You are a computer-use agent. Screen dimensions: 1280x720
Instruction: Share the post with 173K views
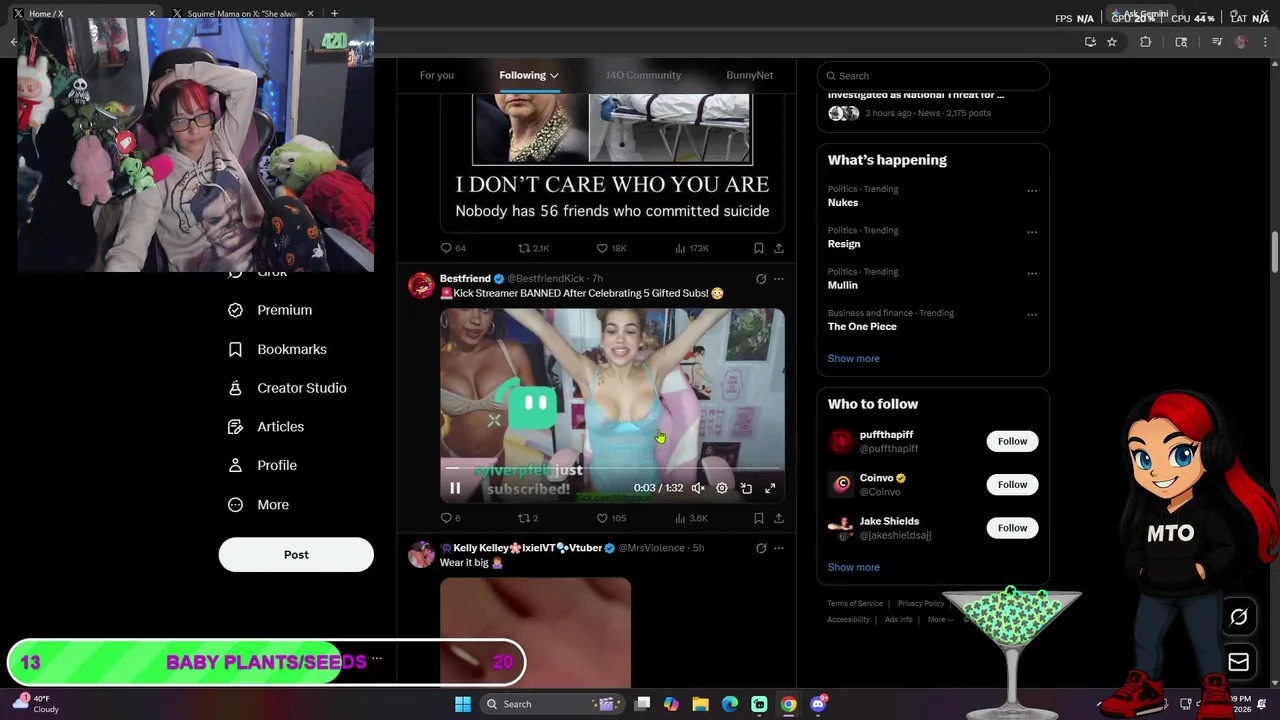(779, 248)
